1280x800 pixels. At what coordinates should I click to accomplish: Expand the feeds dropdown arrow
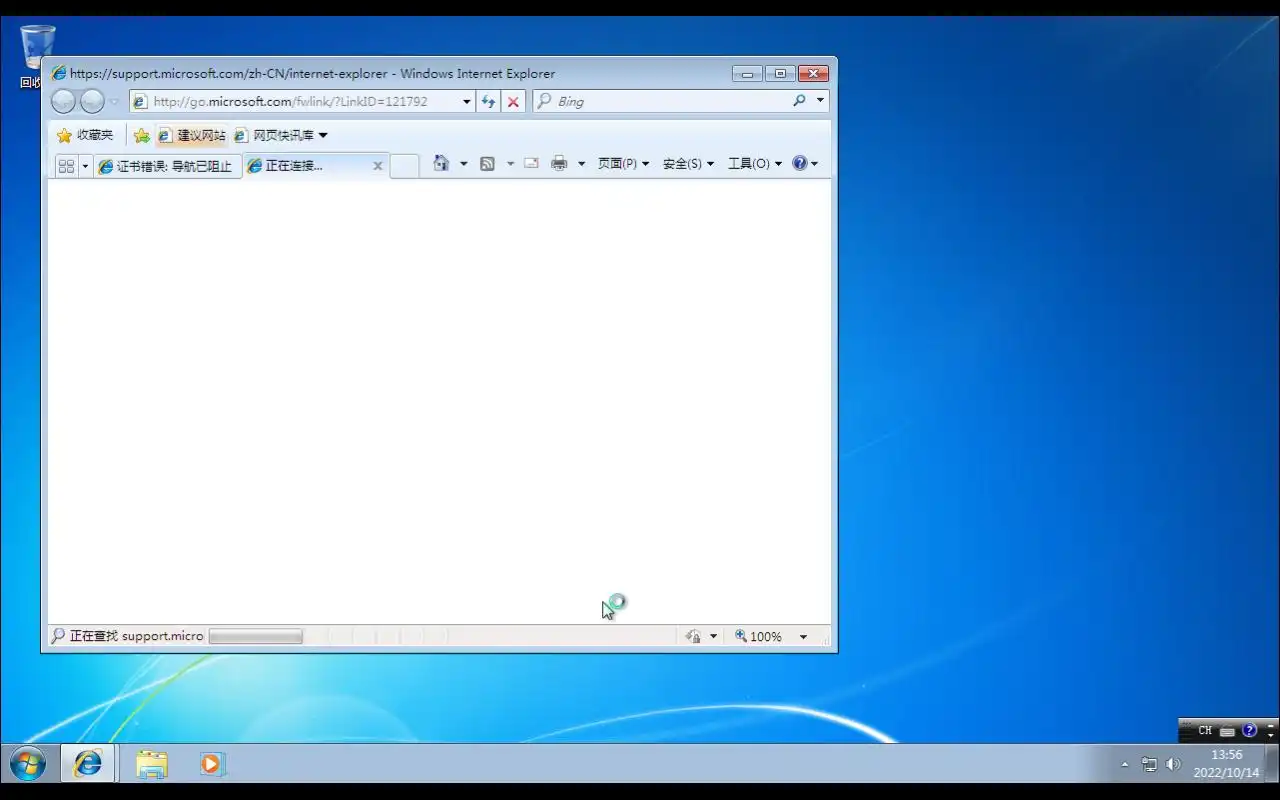[510, 163]
